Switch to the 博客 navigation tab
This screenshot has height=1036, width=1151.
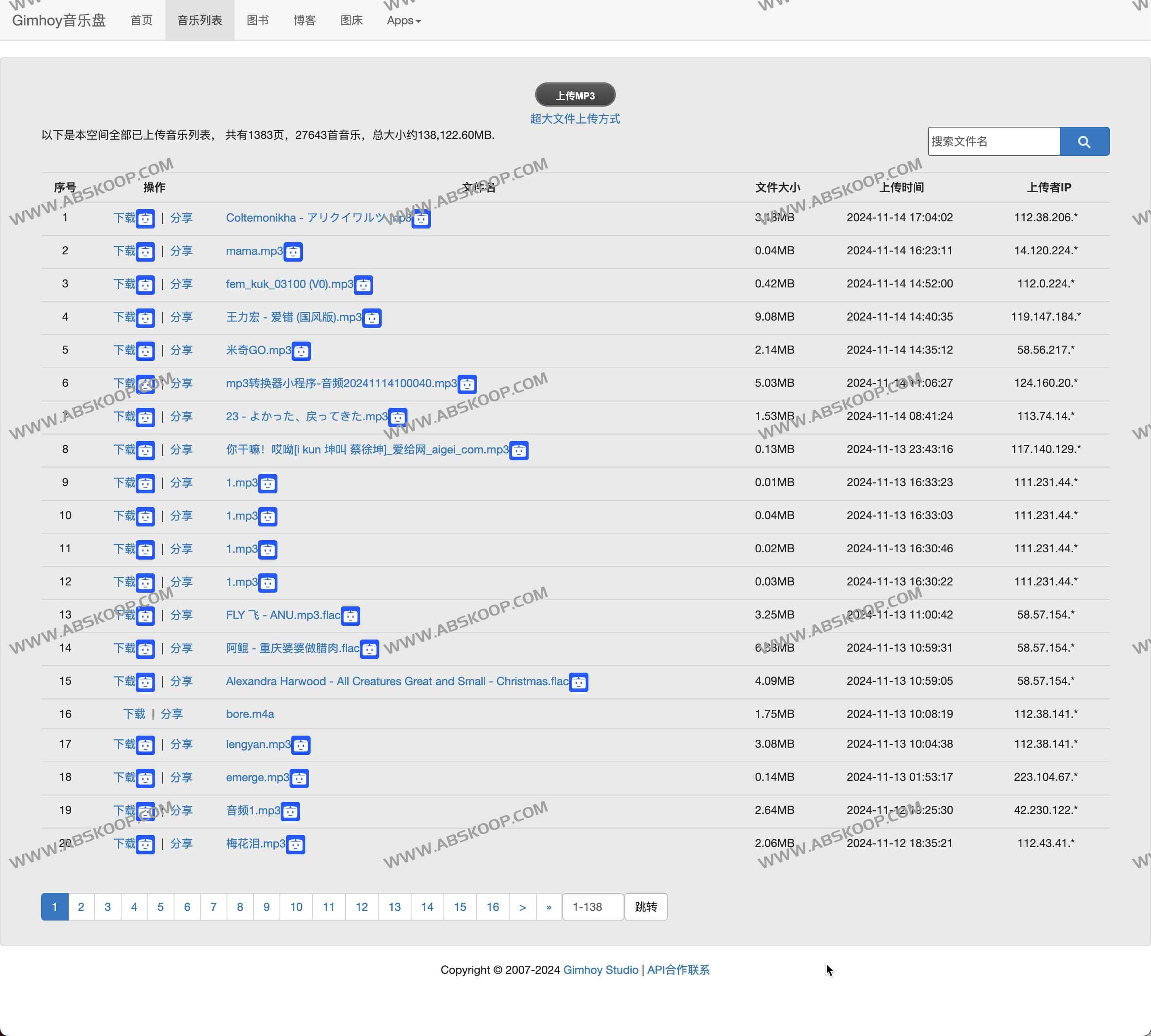(x=305, y=21)
